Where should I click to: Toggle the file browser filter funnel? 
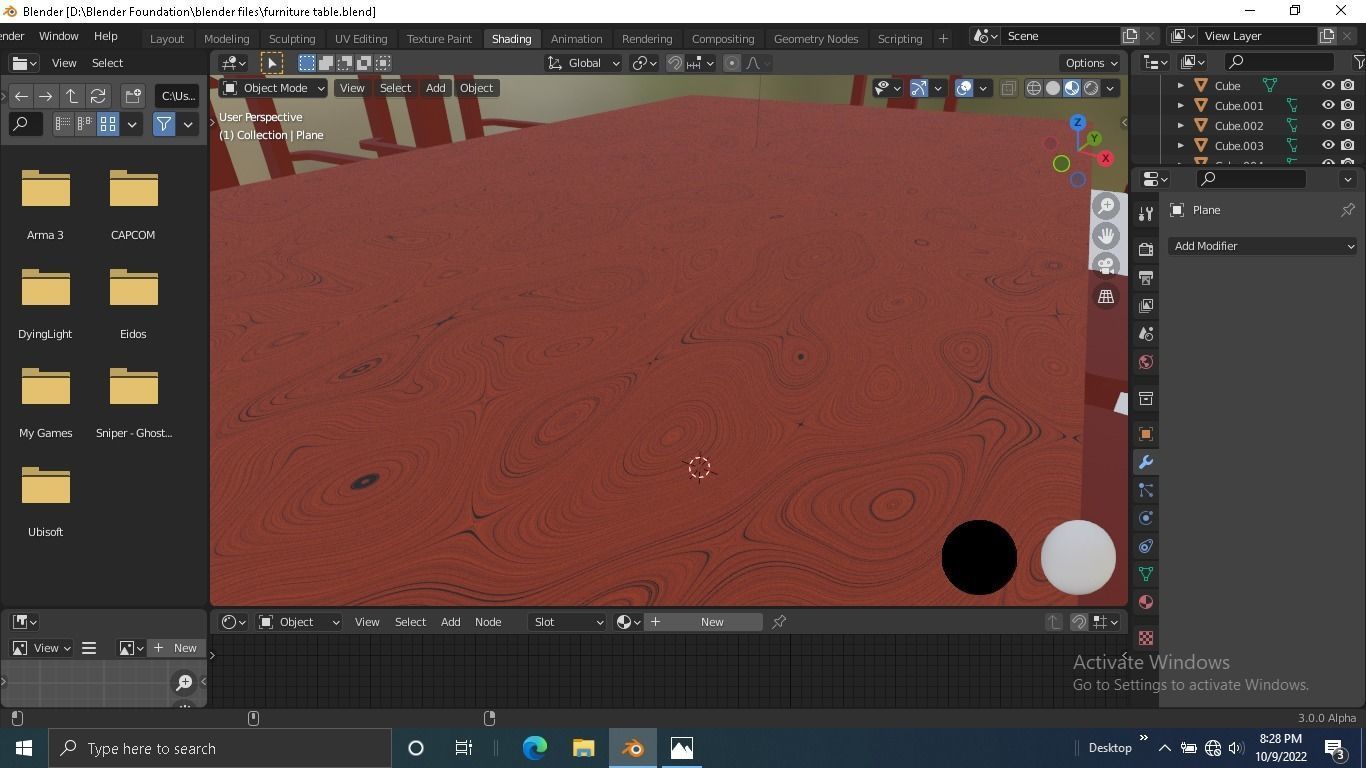click(x=163, y=124)
